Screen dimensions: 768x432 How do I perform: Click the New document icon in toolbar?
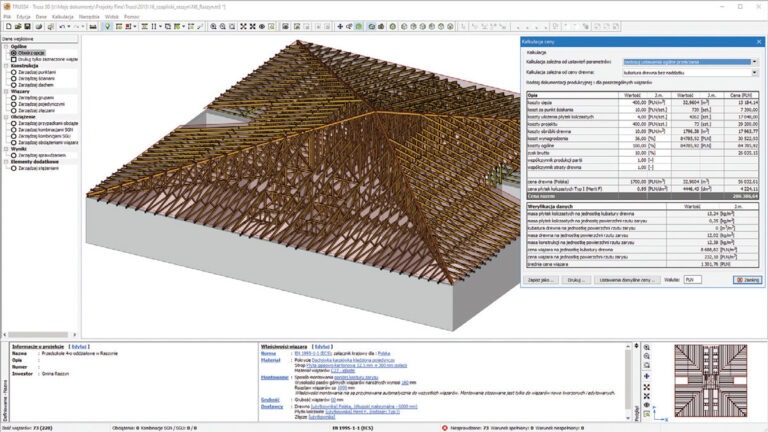[x=8, y=26]
